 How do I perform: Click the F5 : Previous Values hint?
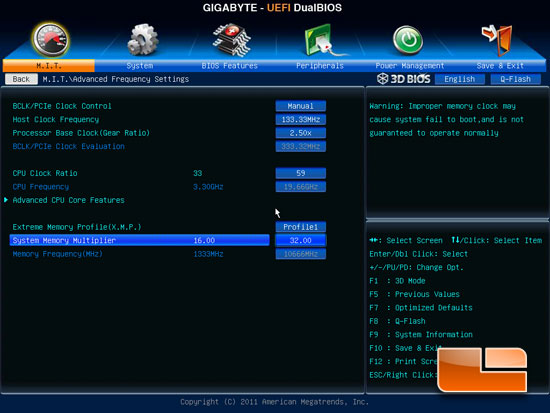414,294
